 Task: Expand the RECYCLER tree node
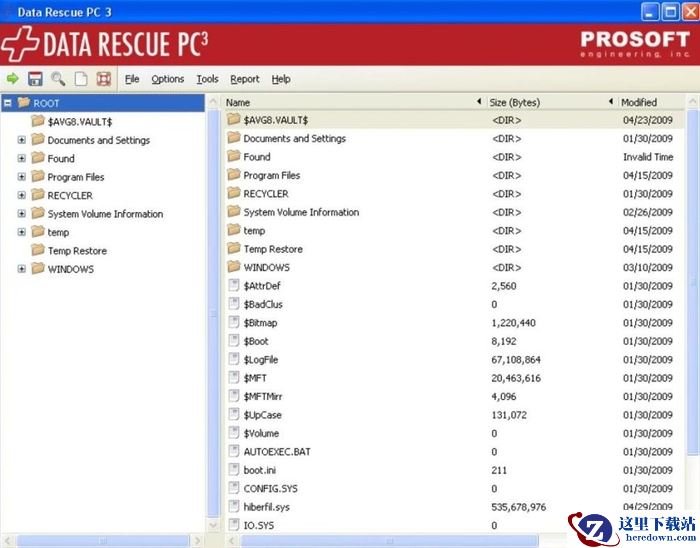(x=21, y=195)
